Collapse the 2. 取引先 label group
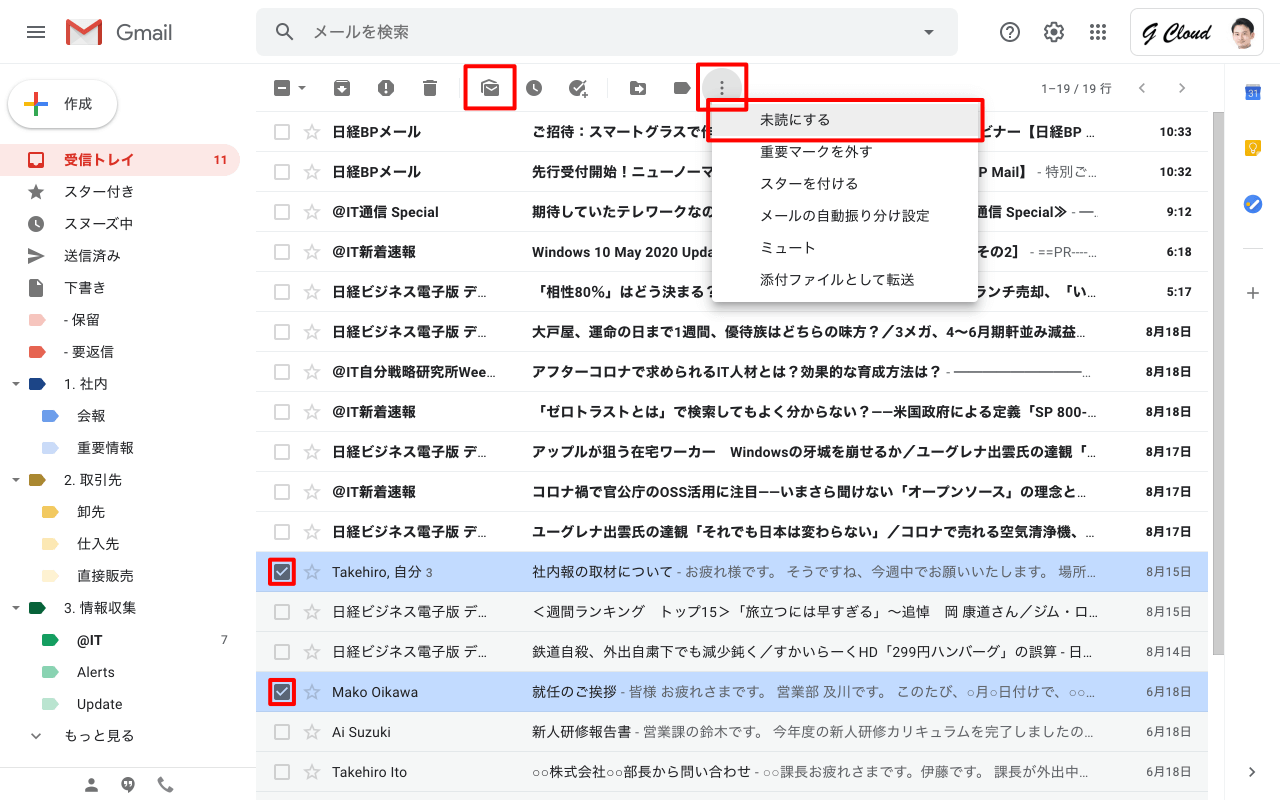The height and width of the screenshot is (800, 1280). pos(15,480)
